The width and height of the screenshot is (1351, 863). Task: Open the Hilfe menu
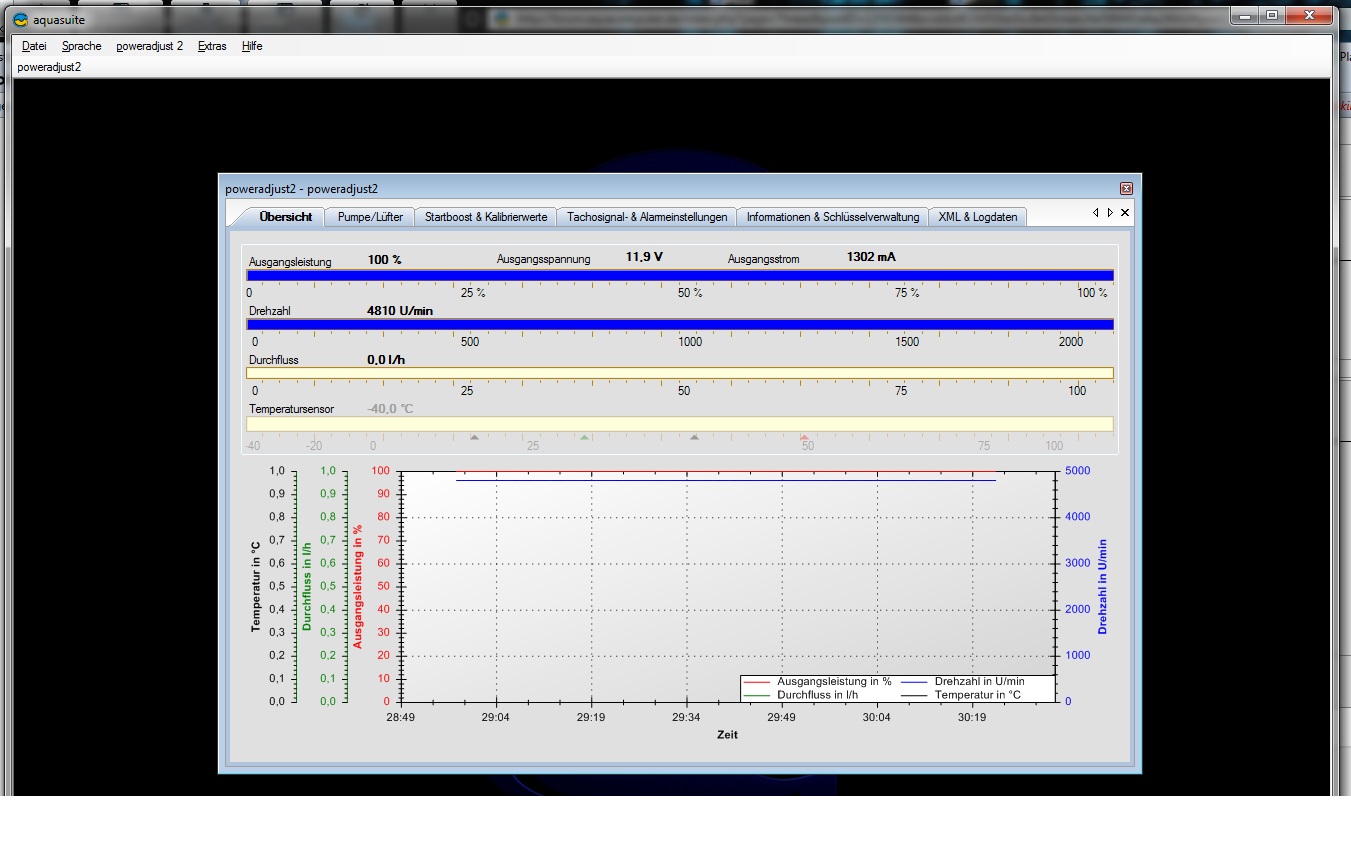pyautogui.click(x=252, y=46)
